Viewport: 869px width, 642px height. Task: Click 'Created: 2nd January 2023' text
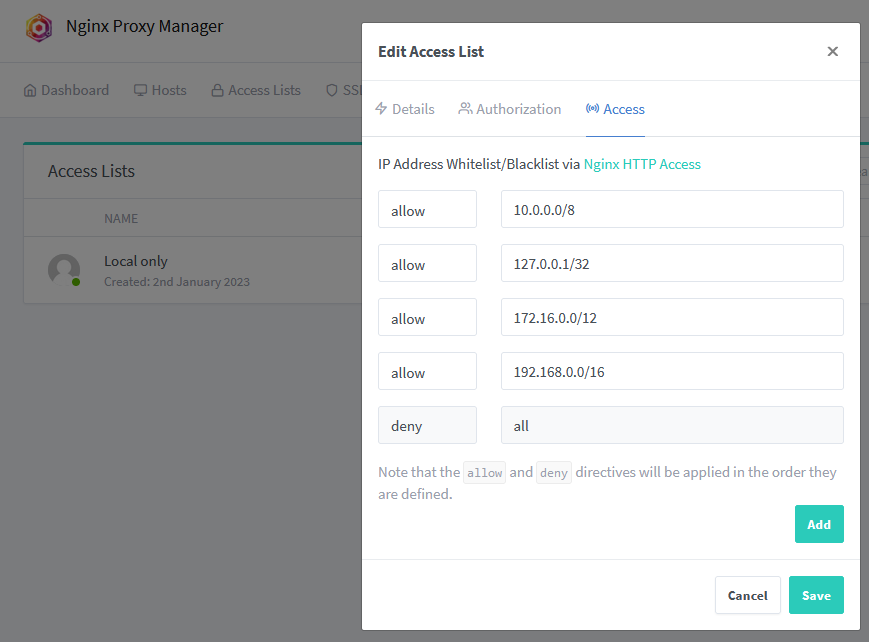177,282
